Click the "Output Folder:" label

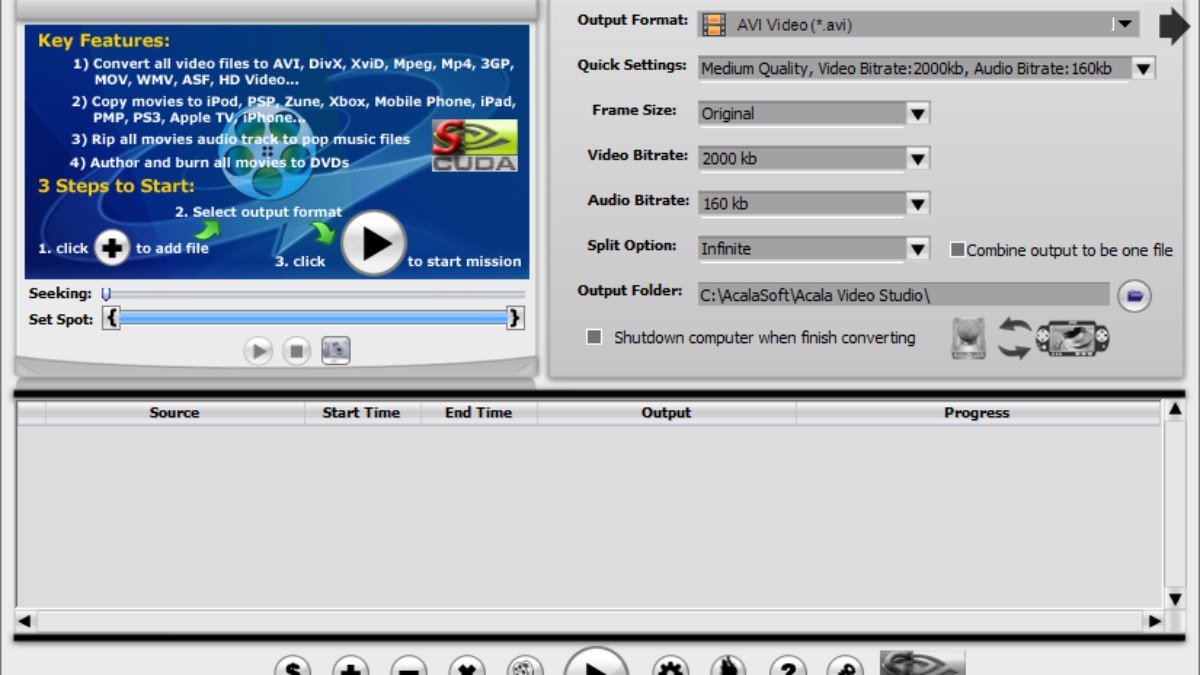[630, 290]
